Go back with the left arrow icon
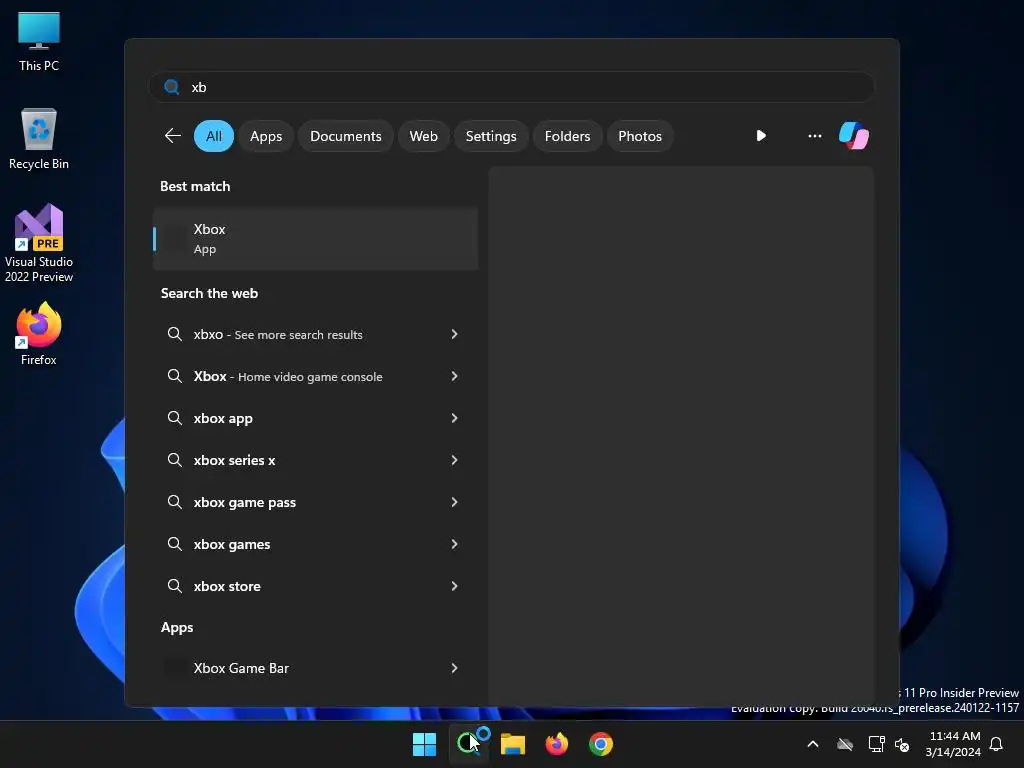1024x768 pixels. [172, 136]
